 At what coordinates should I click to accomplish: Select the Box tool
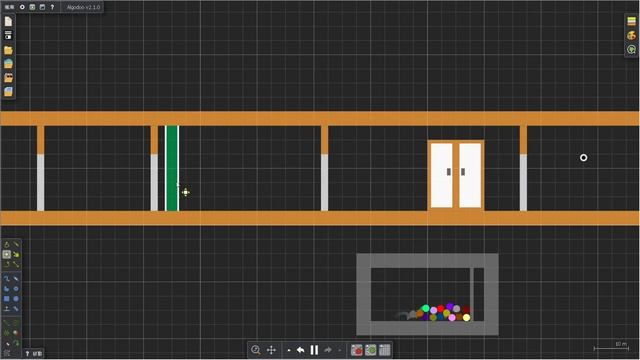(7, 299)
